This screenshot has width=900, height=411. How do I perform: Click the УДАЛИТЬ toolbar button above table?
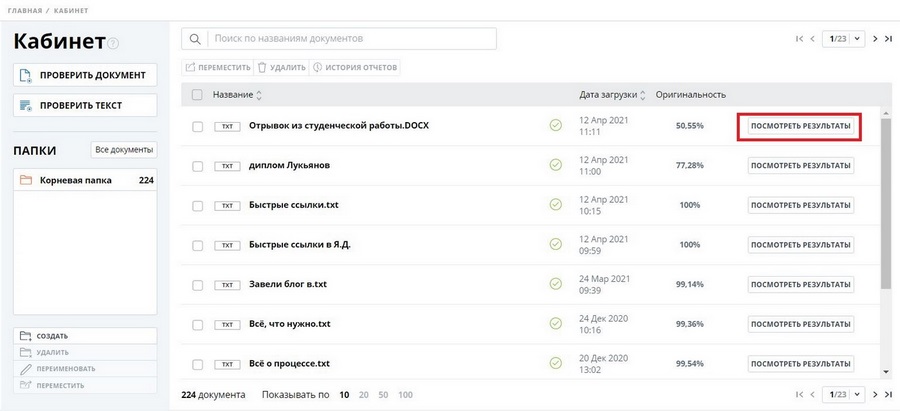281,68
